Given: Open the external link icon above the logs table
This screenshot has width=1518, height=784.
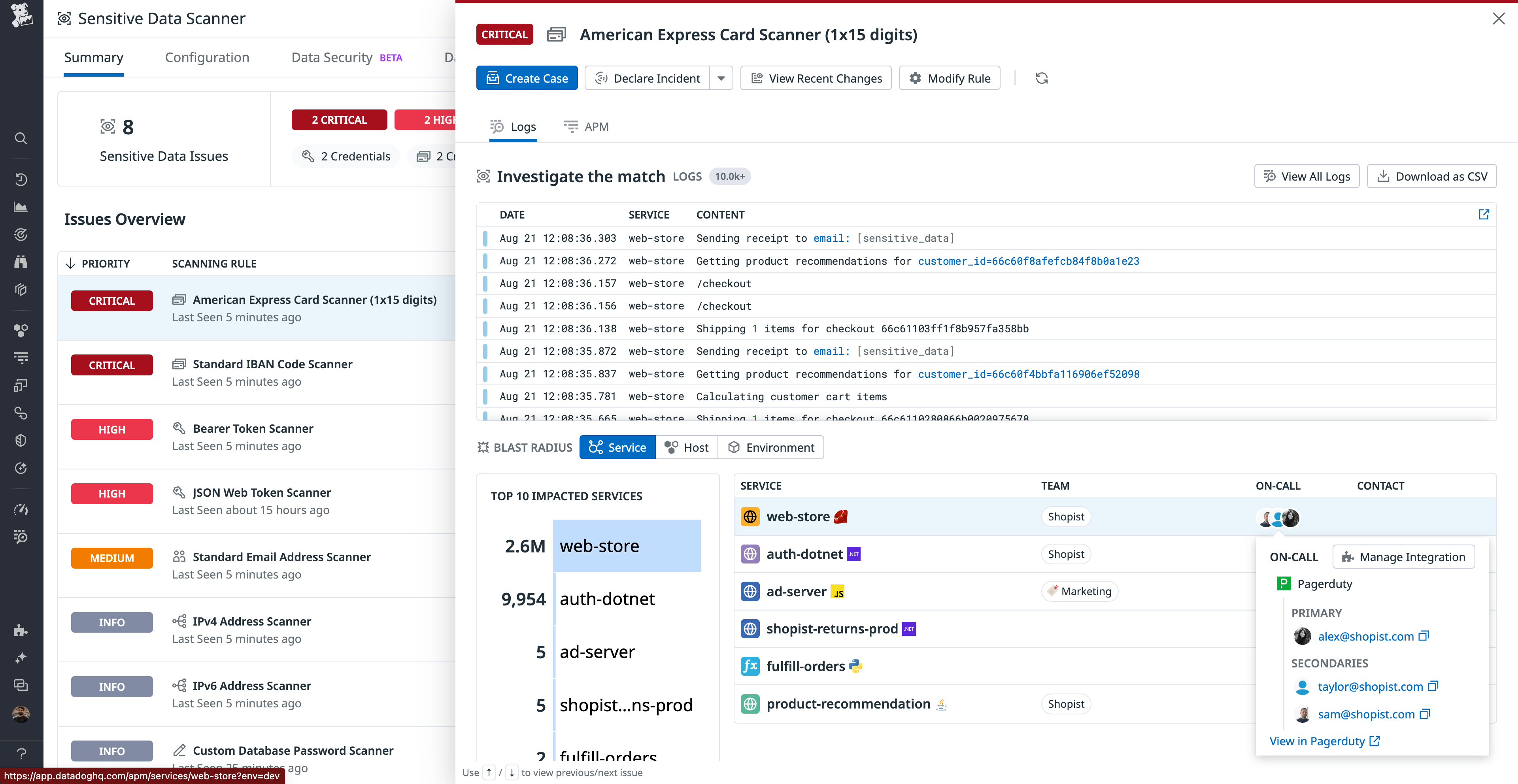Looking at the screenshot, I should (1484, 215).
